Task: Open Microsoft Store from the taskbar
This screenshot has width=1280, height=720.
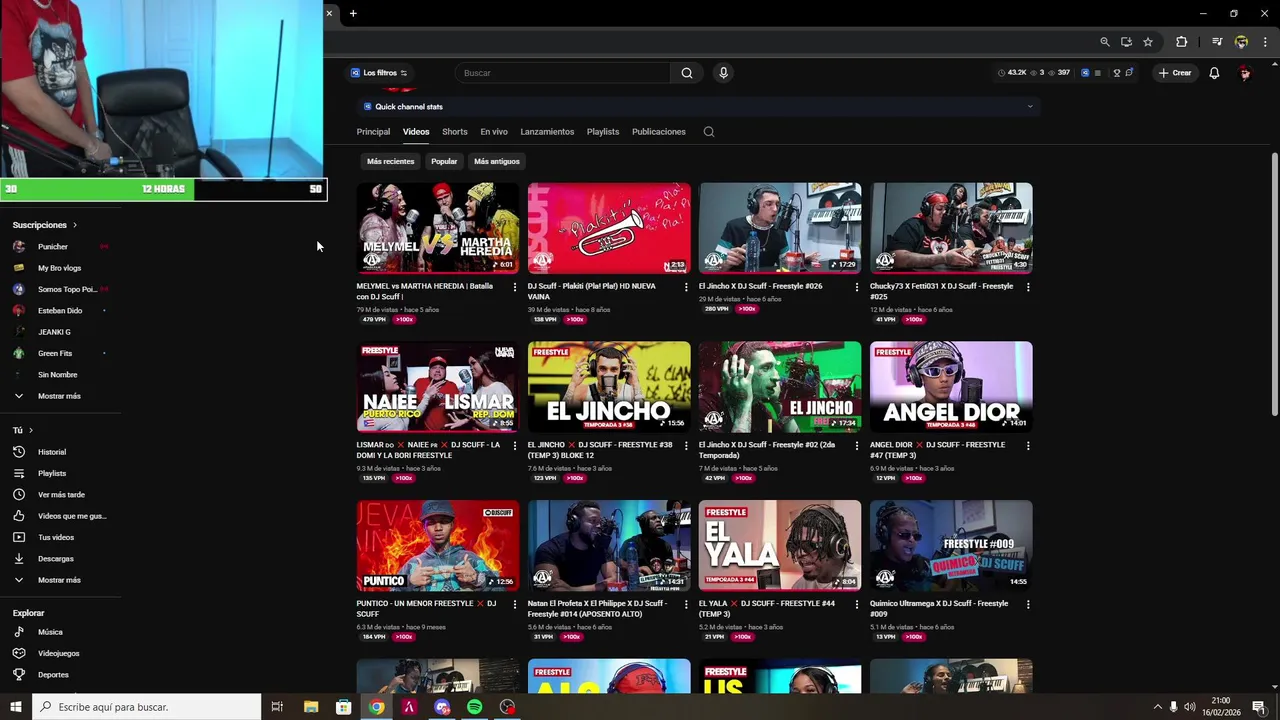Action: [343, 707]
